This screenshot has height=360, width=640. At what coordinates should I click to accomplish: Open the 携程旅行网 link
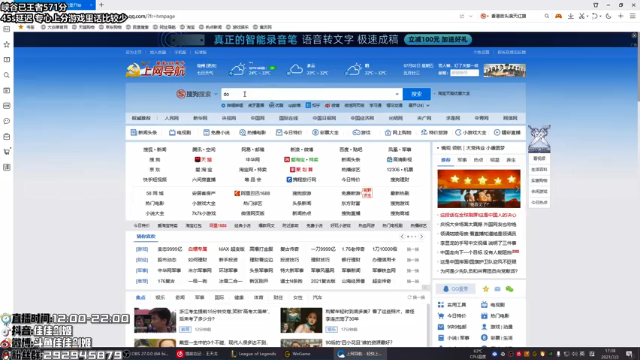(x=301, y=180)
